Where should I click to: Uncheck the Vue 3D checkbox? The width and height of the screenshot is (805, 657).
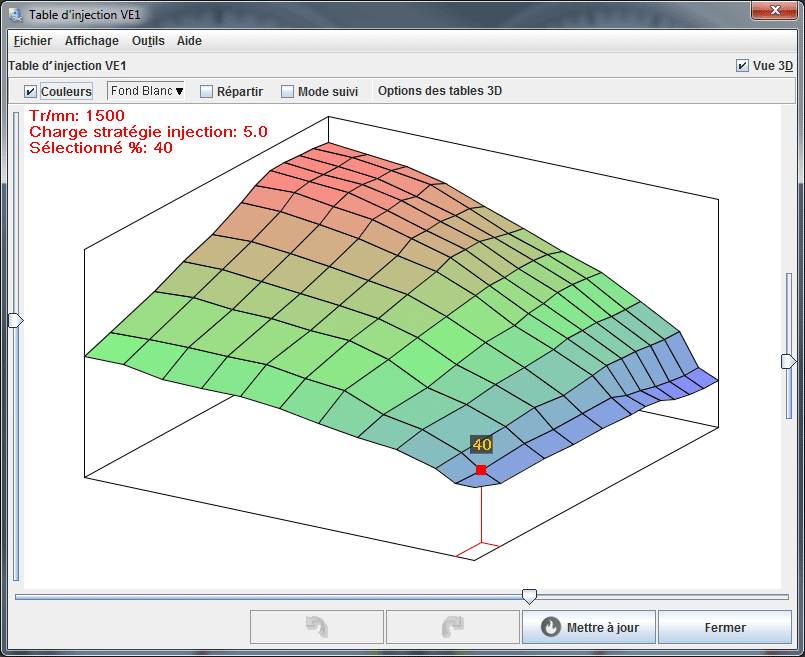[x=742, y=66]
